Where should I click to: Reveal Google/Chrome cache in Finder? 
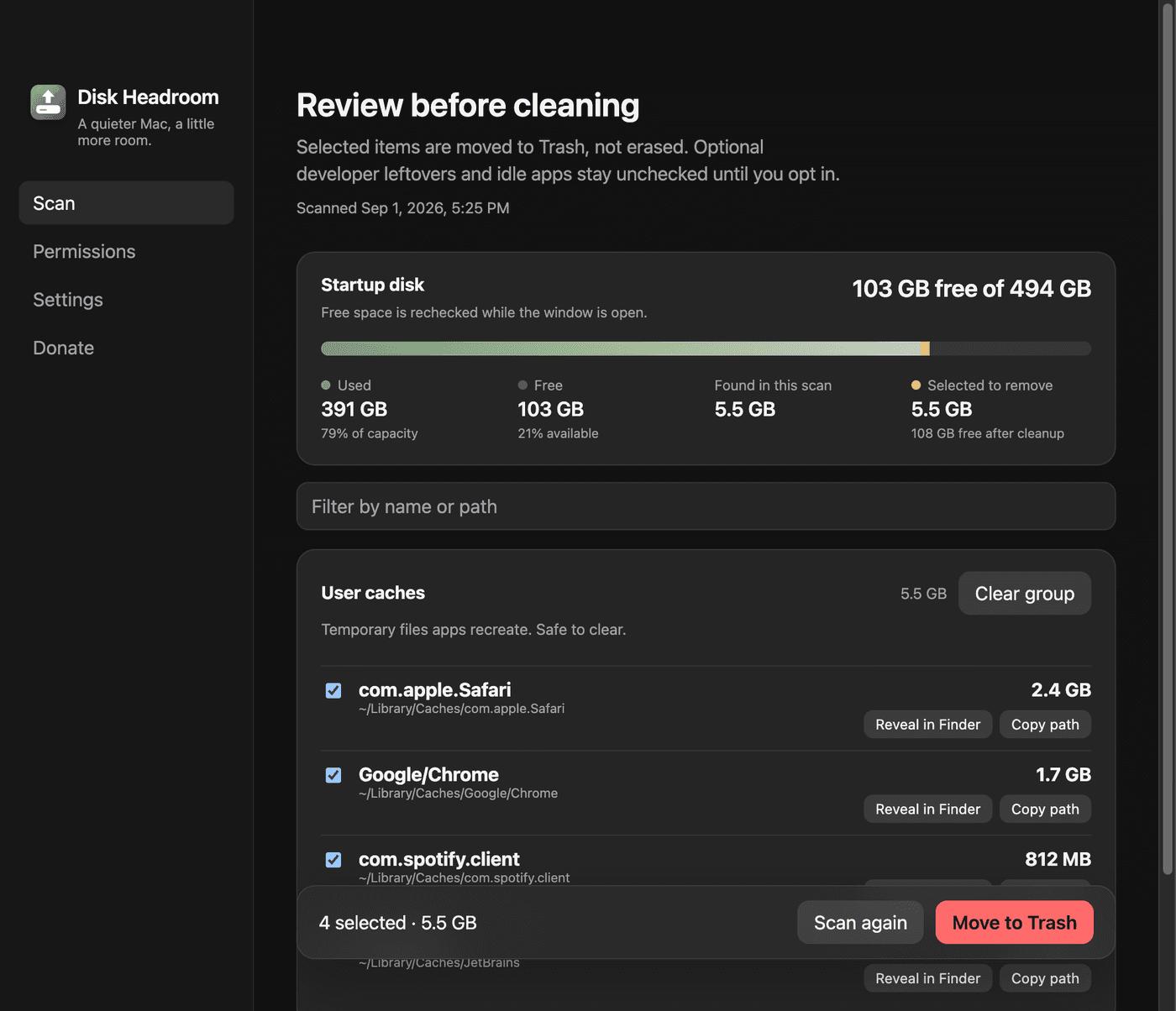pos(928,809)
